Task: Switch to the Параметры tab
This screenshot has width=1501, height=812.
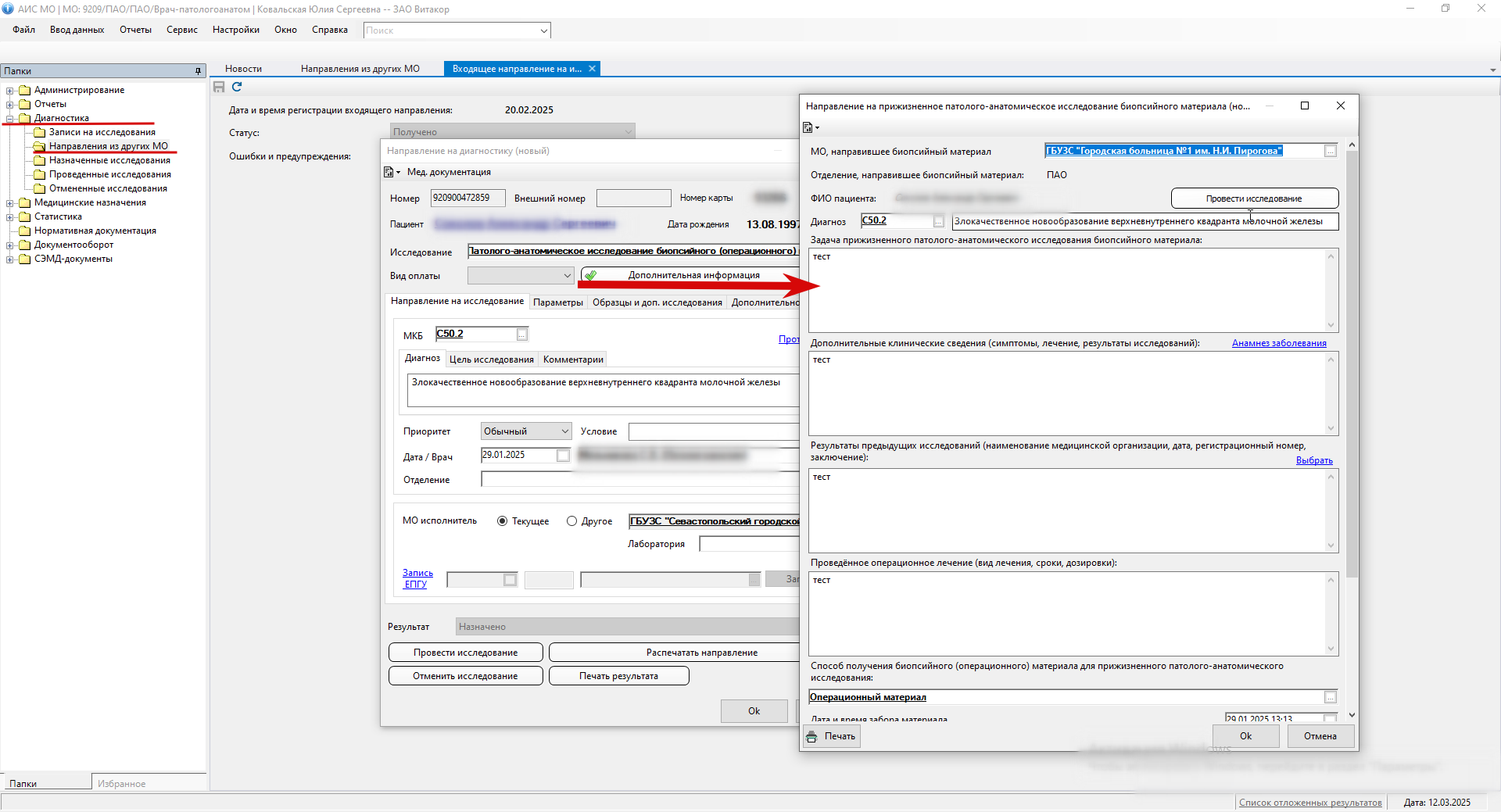Action: pos(558,302)
